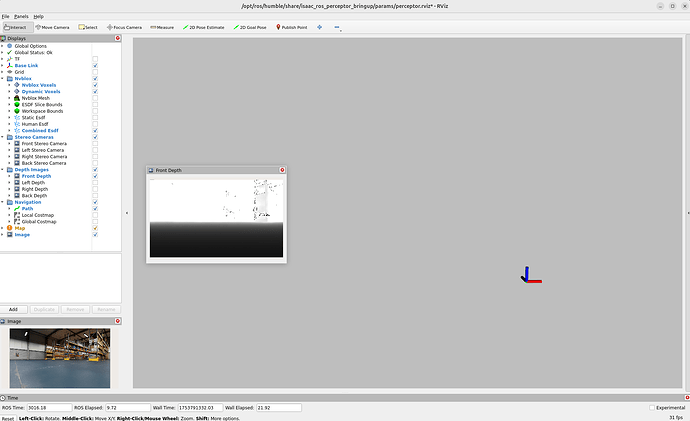This screenshot has height=421, width=690.
Task: Activate the Publish Point tool
Action: 291,27
